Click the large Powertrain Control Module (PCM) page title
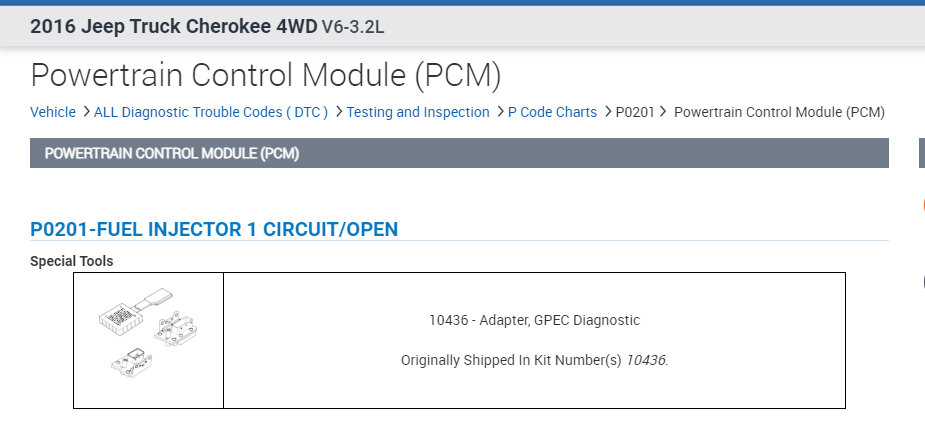Viewport: 925px width, 440px height. click(x=265, y=75)
